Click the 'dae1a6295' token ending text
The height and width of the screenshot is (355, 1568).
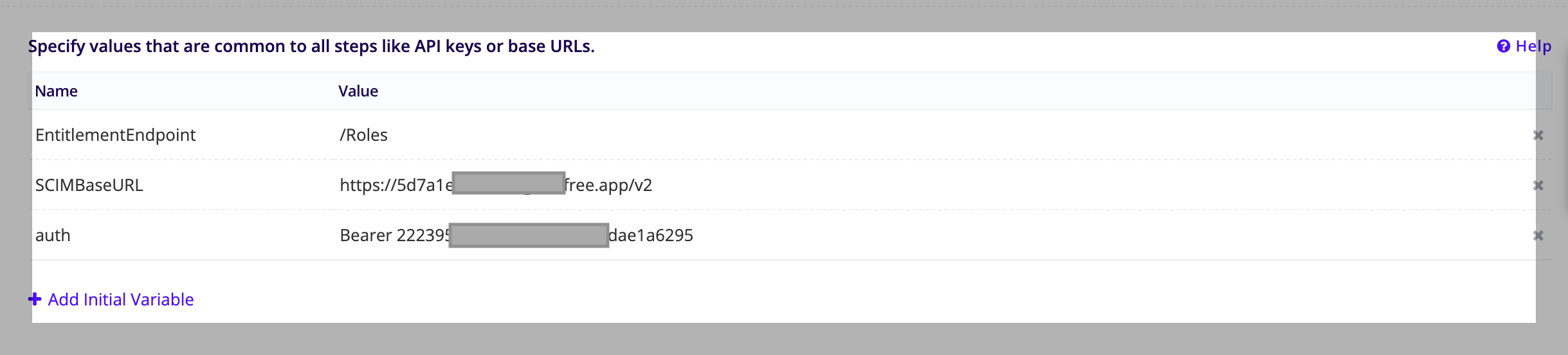651,235
